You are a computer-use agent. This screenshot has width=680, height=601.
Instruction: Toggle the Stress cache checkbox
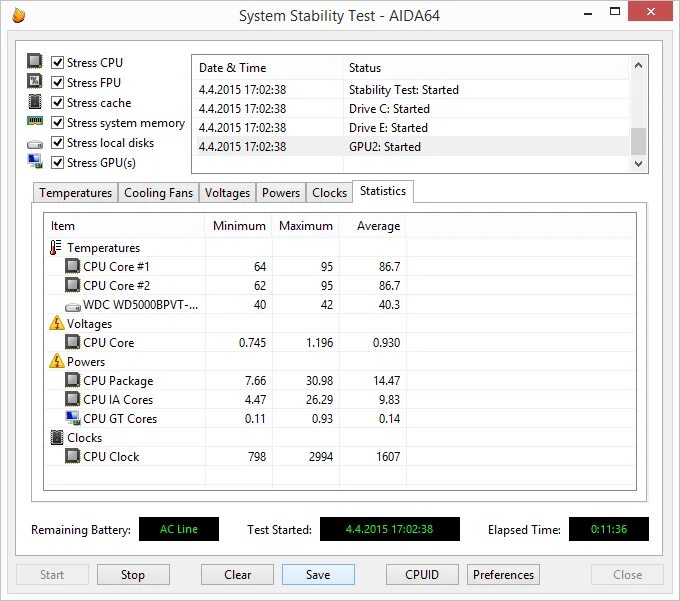pyautogui.click(x=57, y=102)
